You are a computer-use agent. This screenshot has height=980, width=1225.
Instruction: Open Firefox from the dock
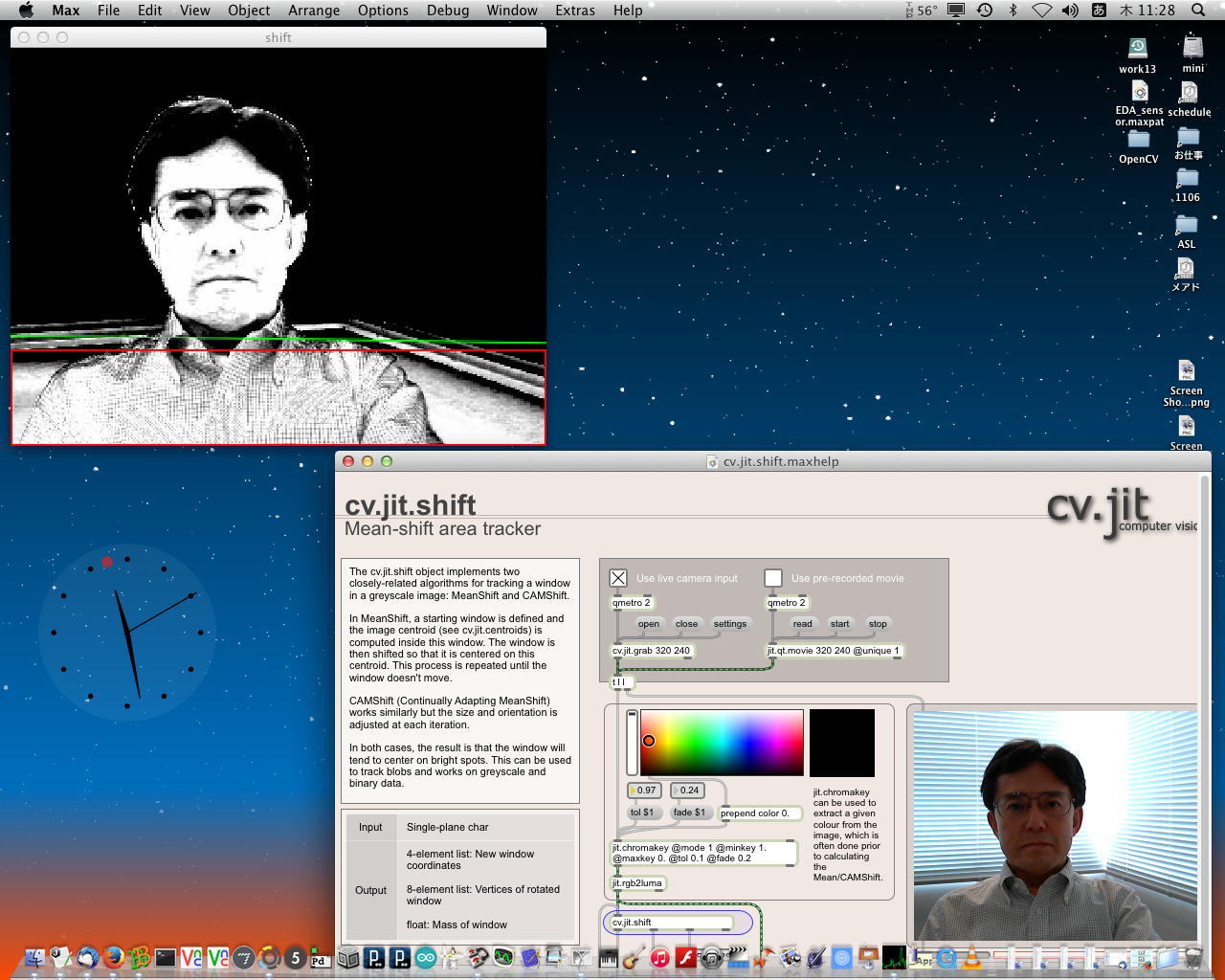coord(114,957)
